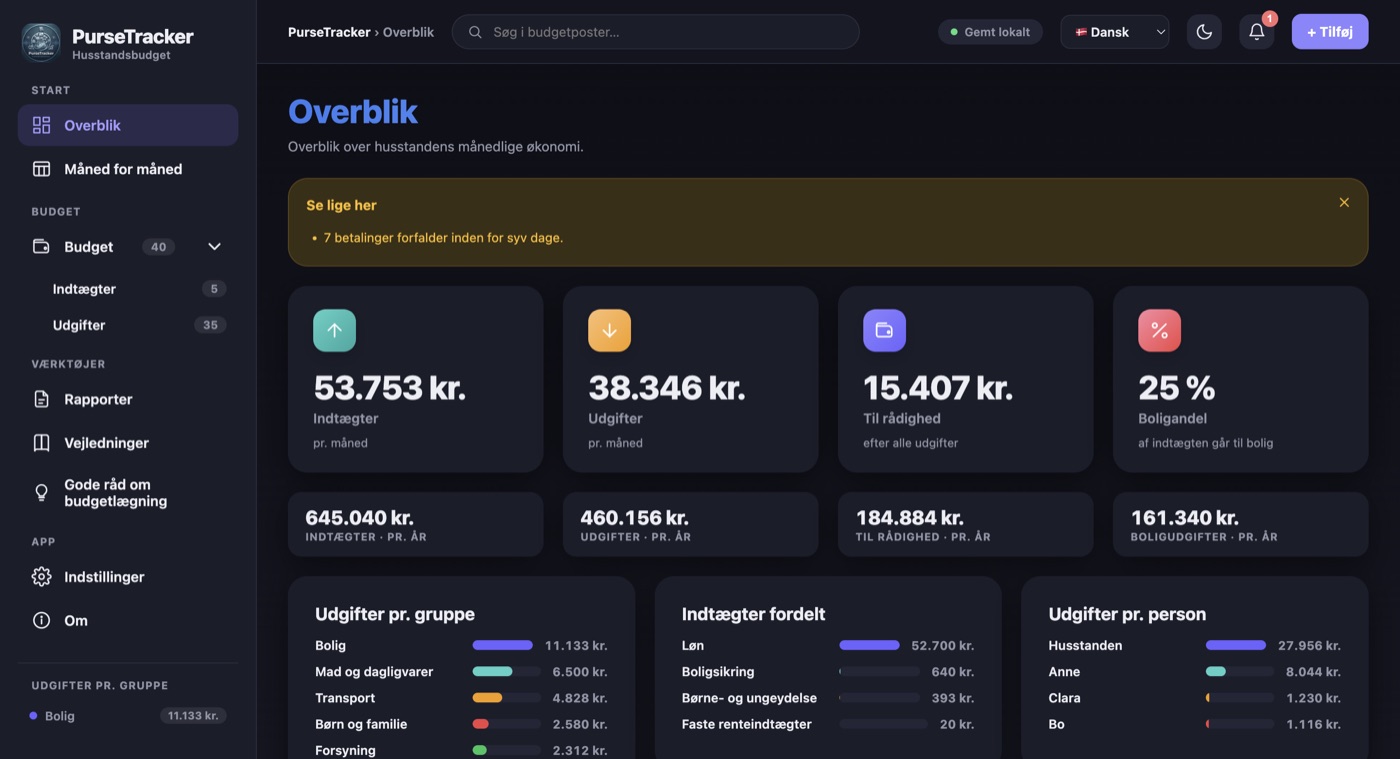Click the Børn og familie row label
This screenshot has width=1400, height=759.
(x=361, y=724)
